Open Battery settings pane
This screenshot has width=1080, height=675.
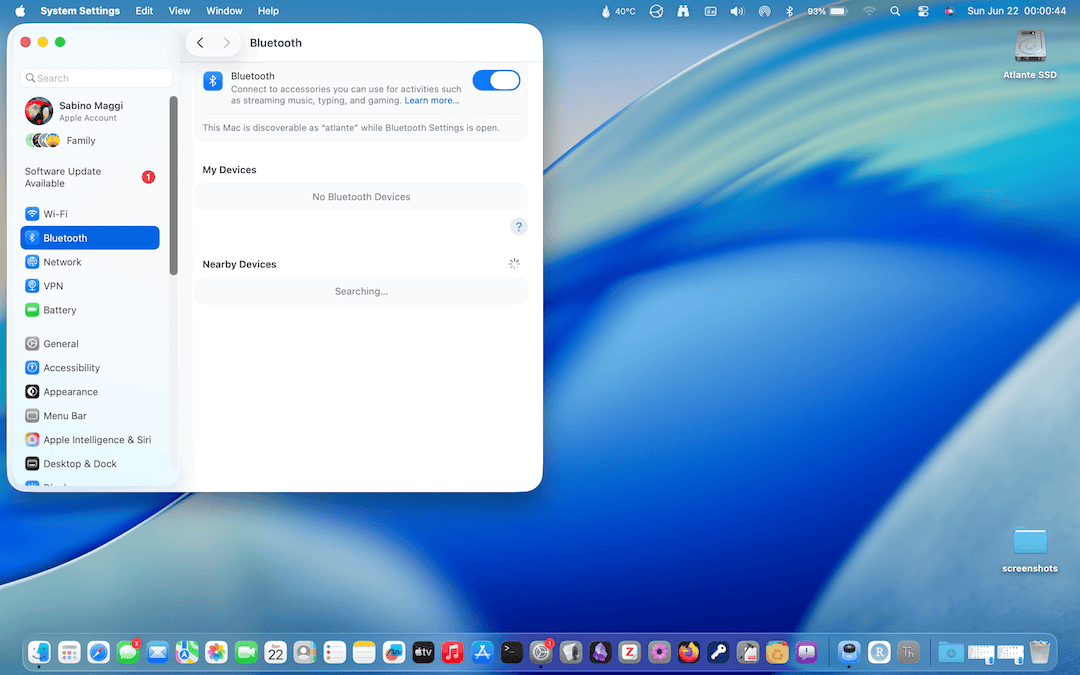pos(59,310)
